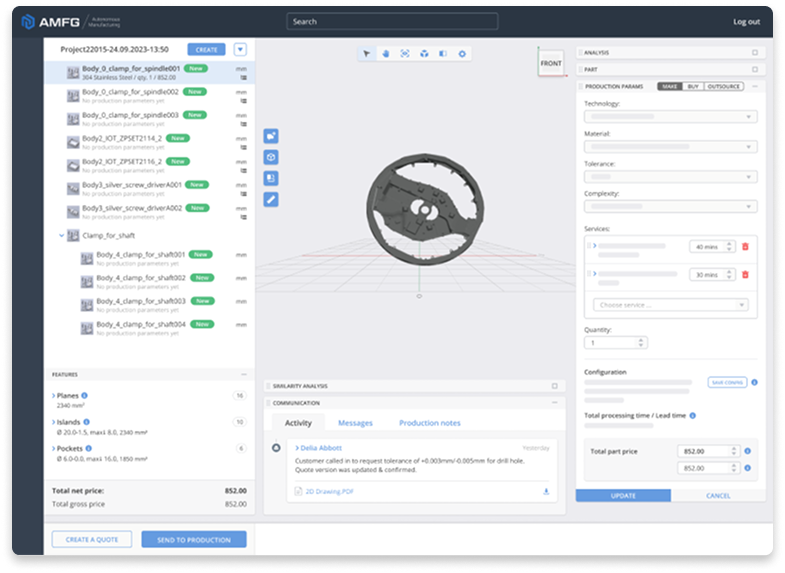Delete the 30 mins service

[x=745, y=274]
